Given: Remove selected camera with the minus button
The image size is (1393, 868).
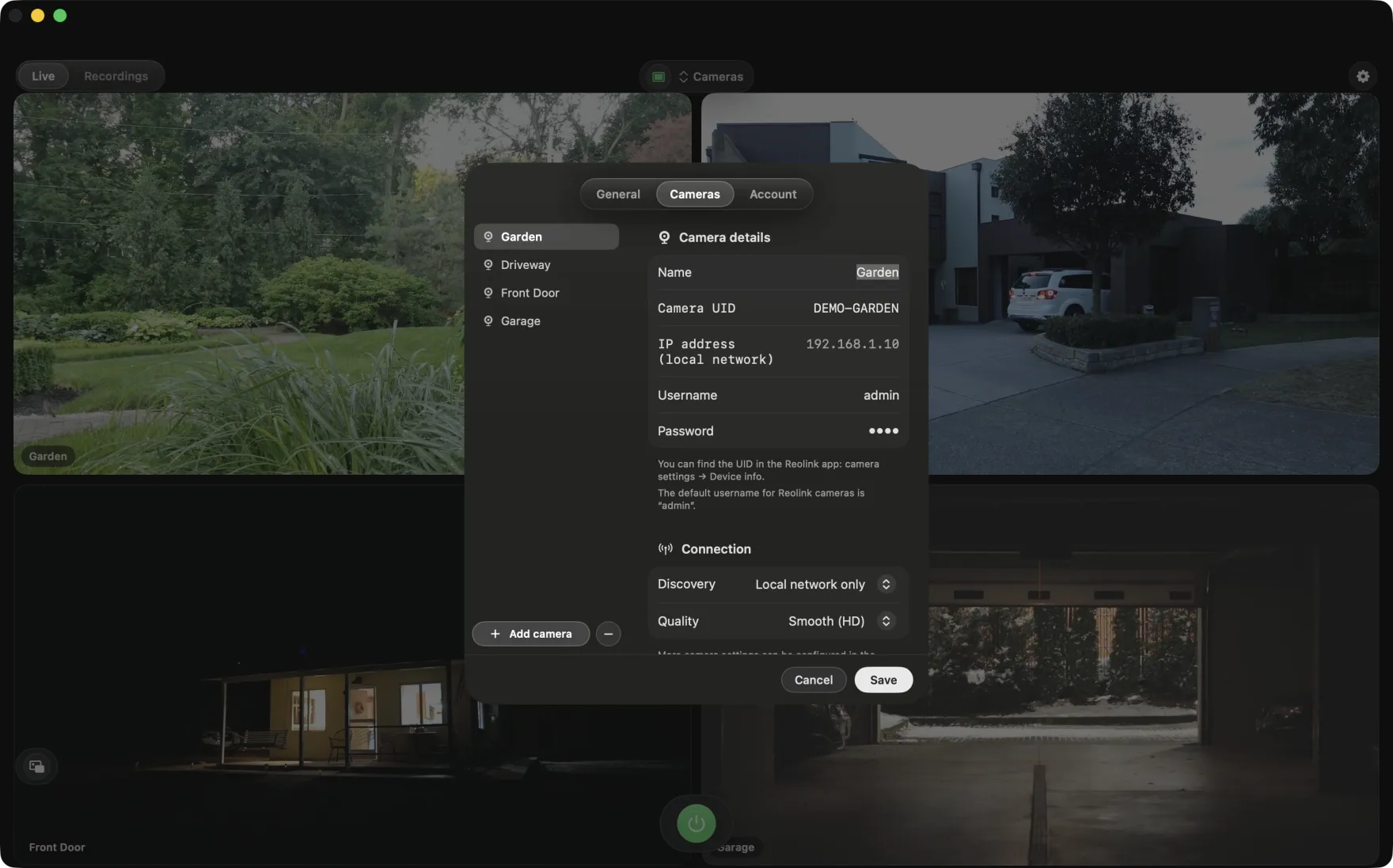Looking at the screenshot, I should (x=608, y=634).
